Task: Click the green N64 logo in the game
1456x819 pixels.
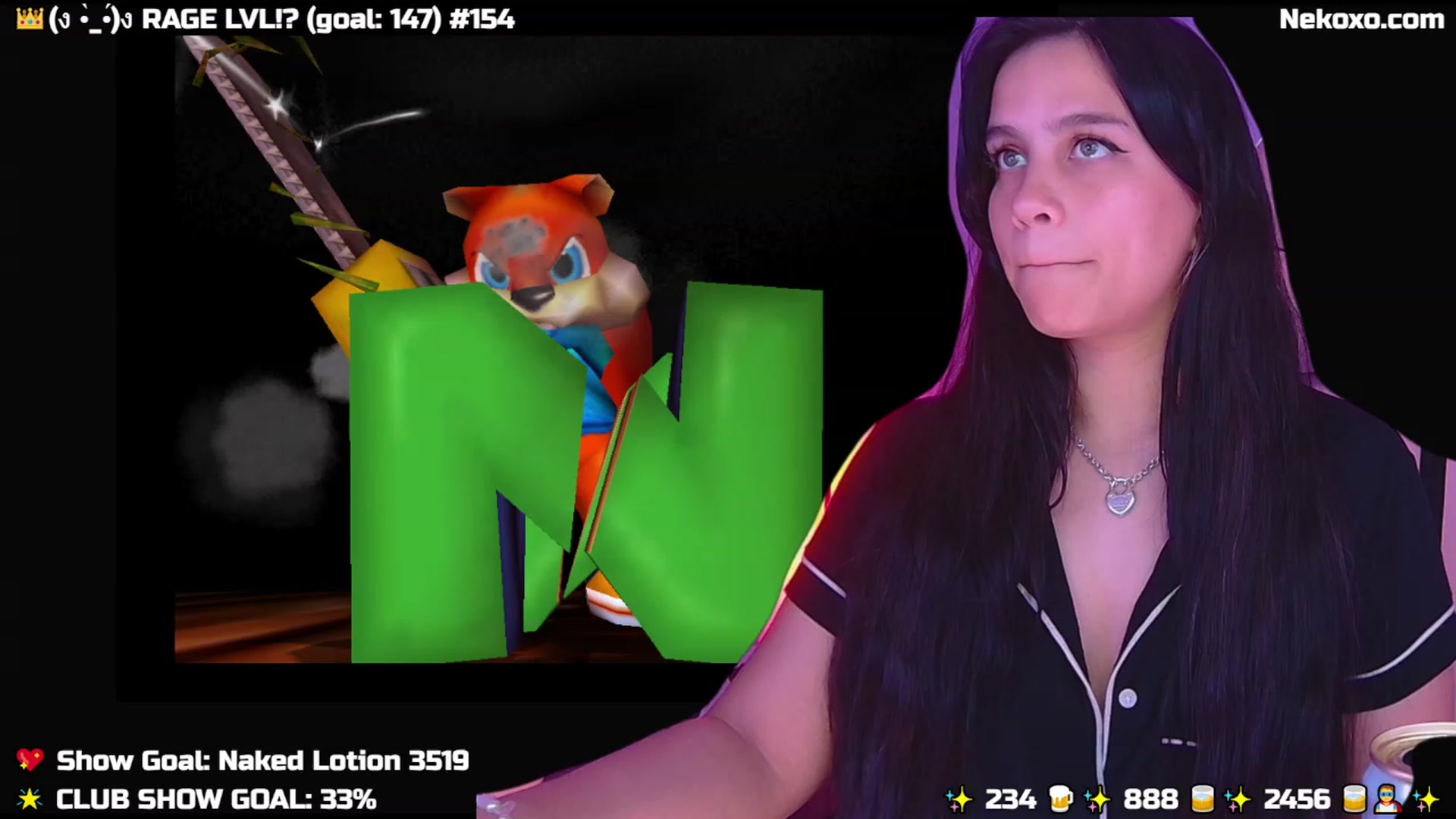Action: click(585, 474)
